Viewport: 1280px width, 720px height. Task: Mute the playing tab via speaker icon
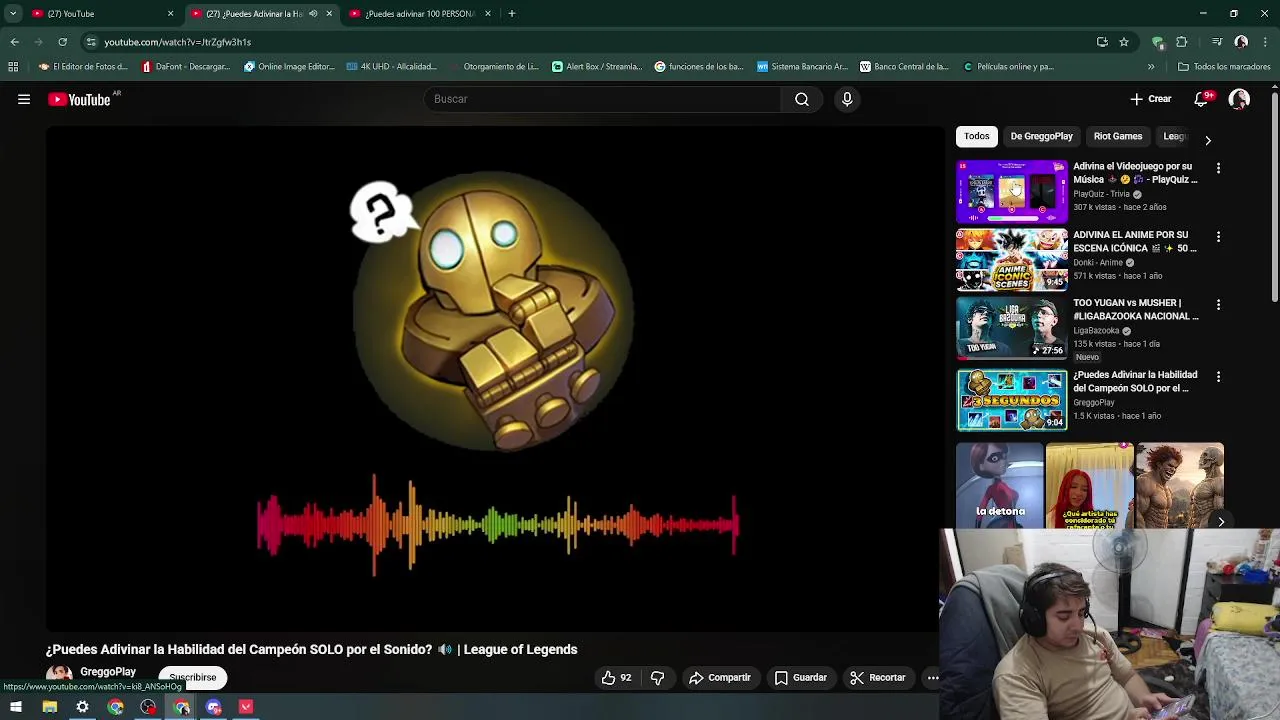coord(313,14)
